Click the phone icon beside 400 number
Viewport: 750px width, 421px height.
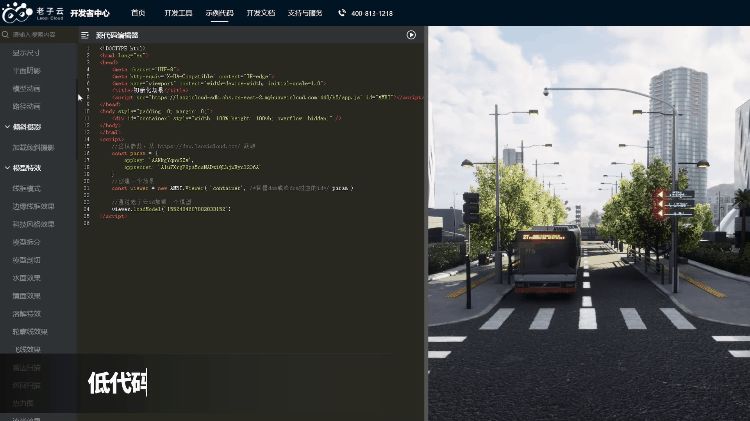(342, 13)
